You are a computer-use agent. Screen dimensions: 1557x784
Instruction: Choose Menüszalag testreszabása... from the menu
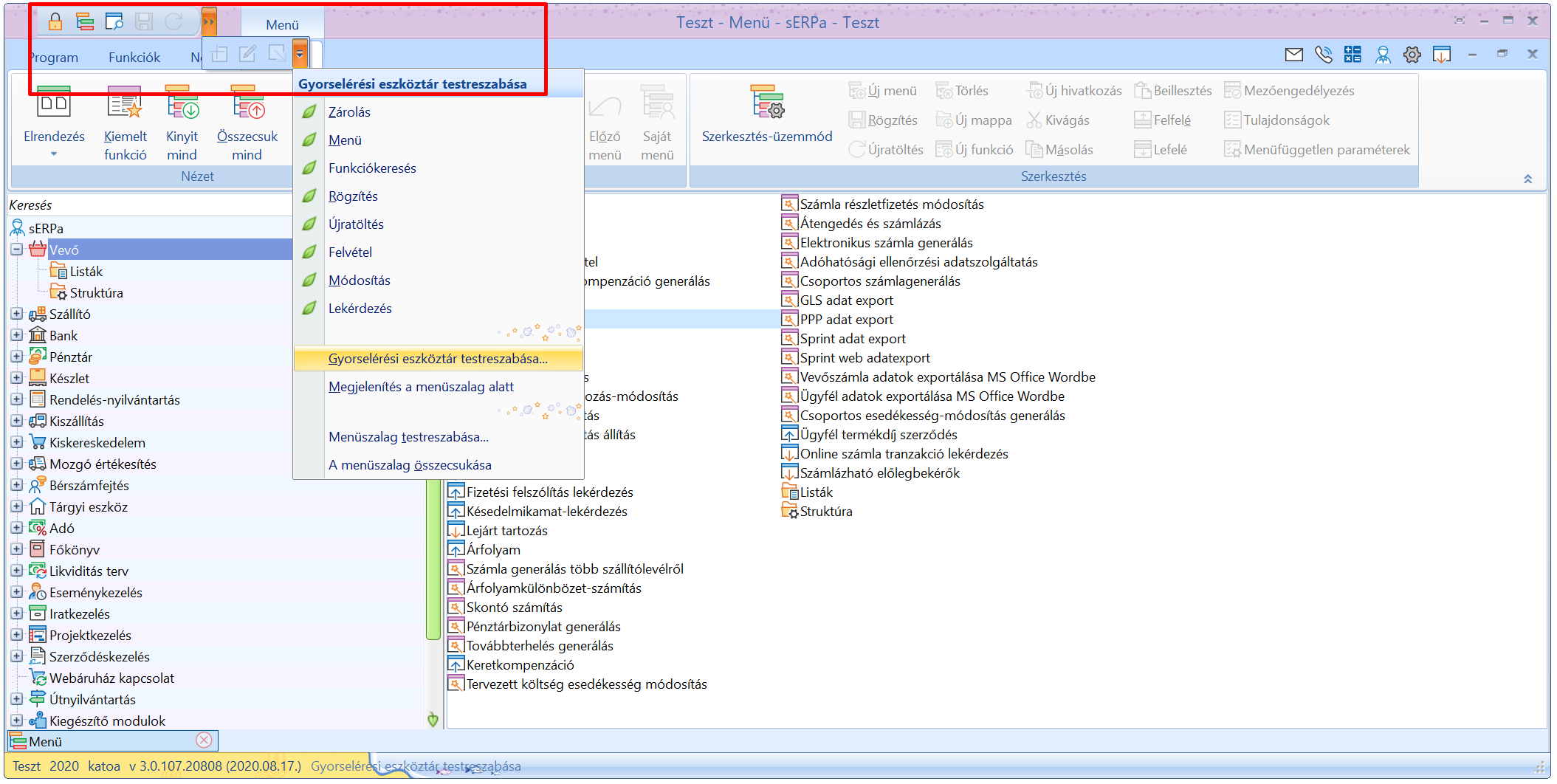pyautogui.click(x=439, y=437)
